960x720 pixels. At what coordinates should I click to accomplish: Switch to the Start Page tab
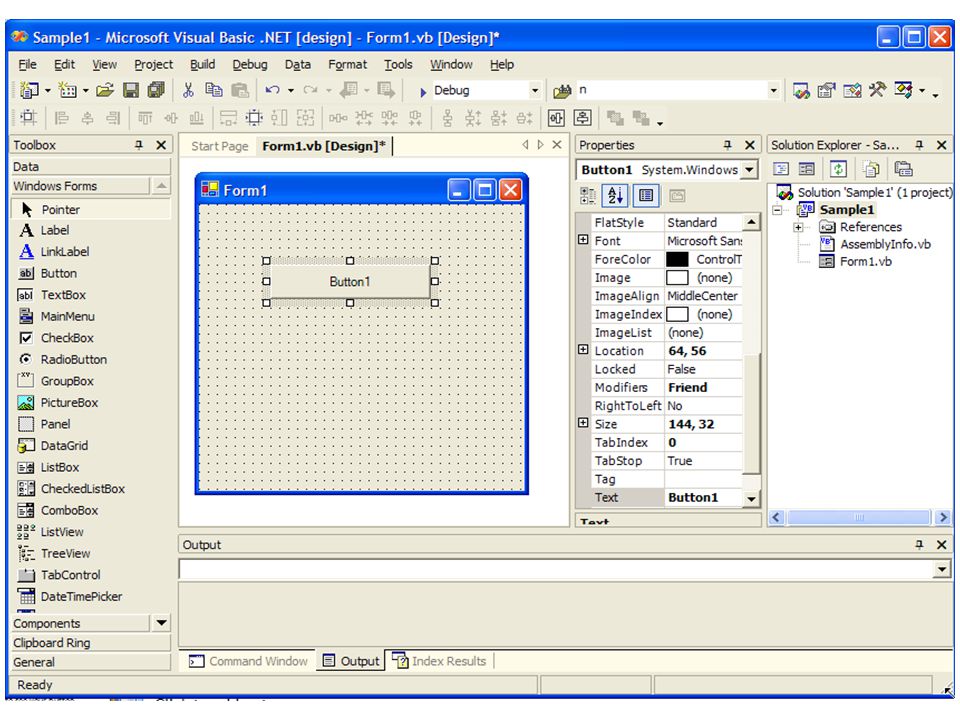tap(219, 146)
